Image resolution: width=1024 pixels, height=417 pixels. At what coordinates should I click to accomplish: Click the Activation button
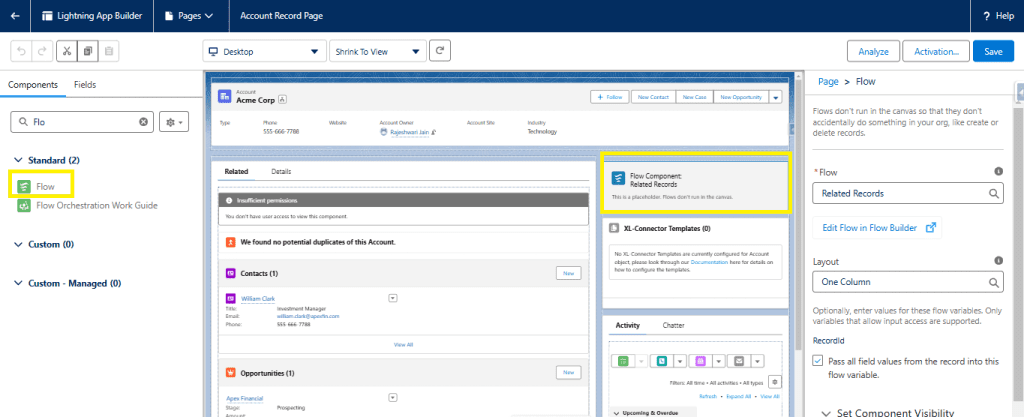(936, 52)
